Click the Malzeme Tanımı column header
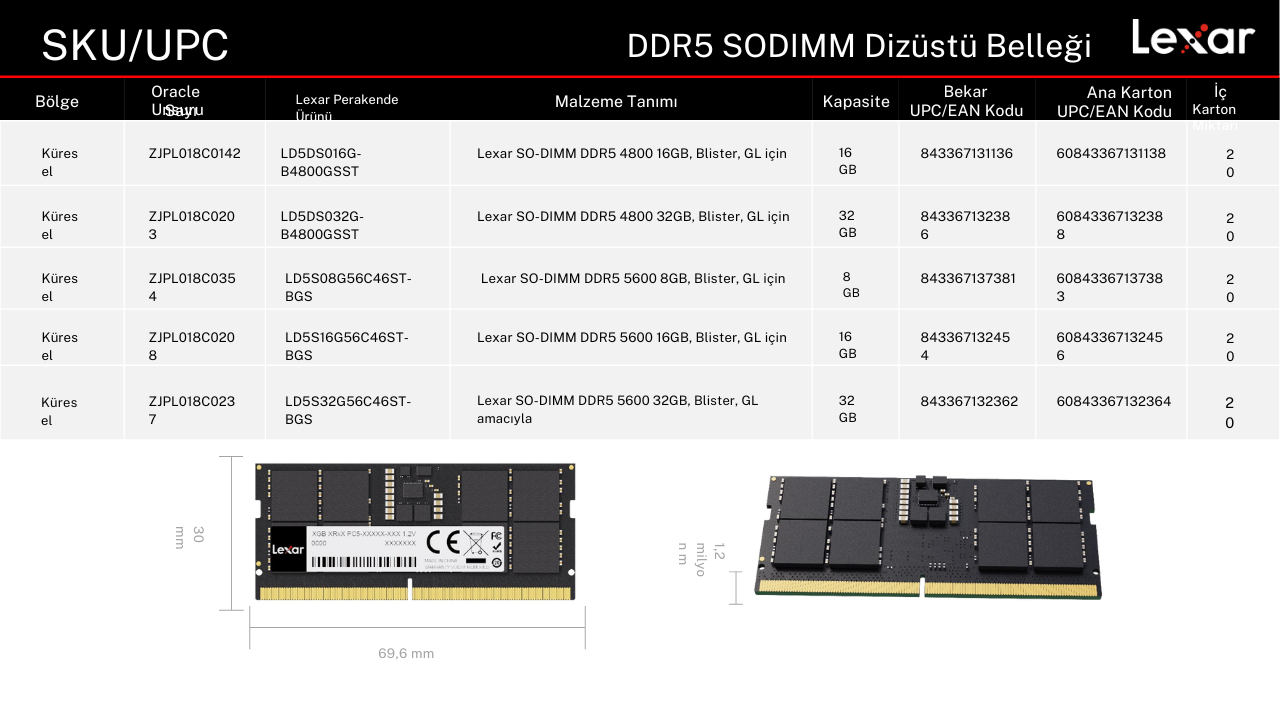Image resolution: width=1280 pixels, height=720 pixels. pyautogui.click(x=616, y=101)
